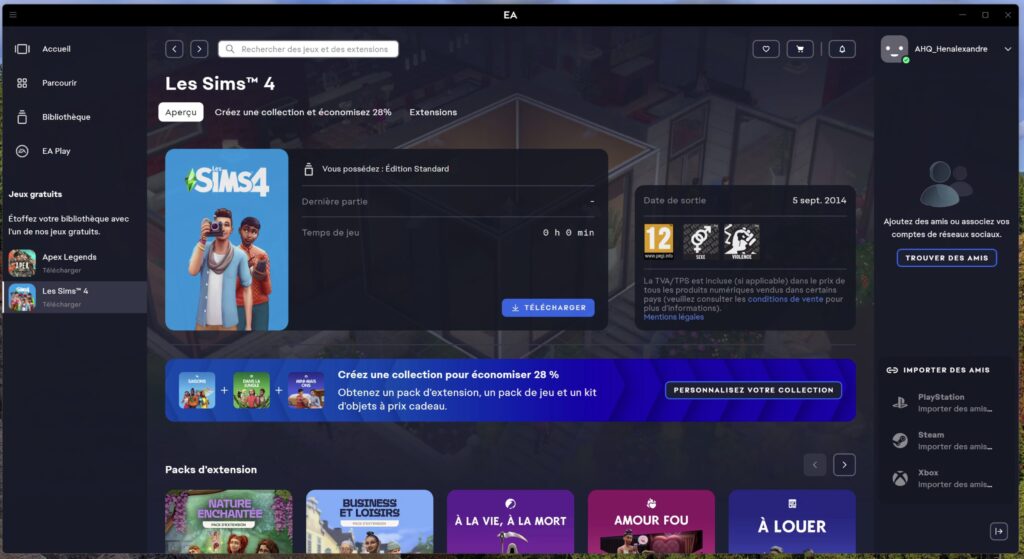Open conditions de vente link
Image resolution: width=1024 pixels, height=559 pixels.
tap(785, 299)
